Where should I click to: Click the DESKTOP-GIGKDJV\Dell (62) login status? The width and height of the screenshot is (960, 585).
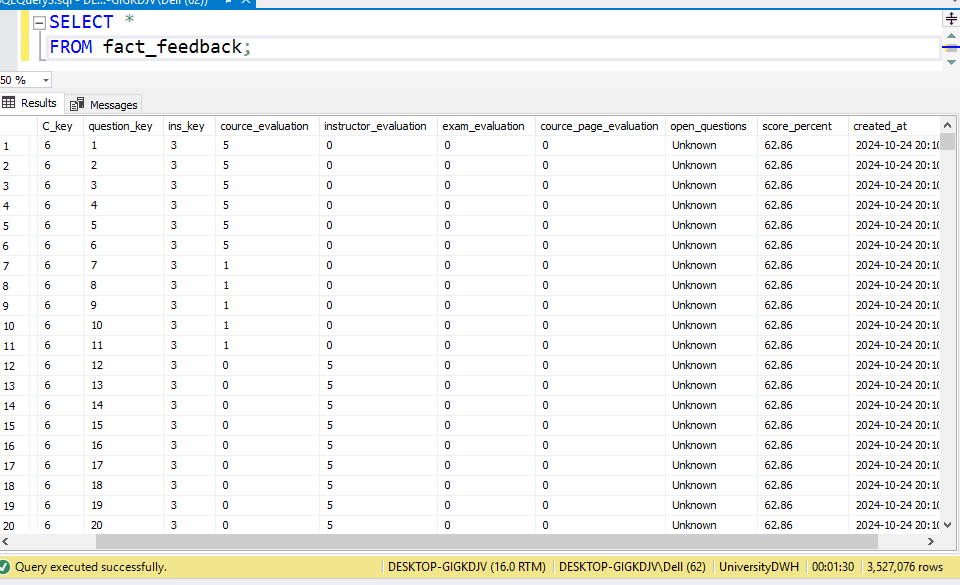pos(632,567)
